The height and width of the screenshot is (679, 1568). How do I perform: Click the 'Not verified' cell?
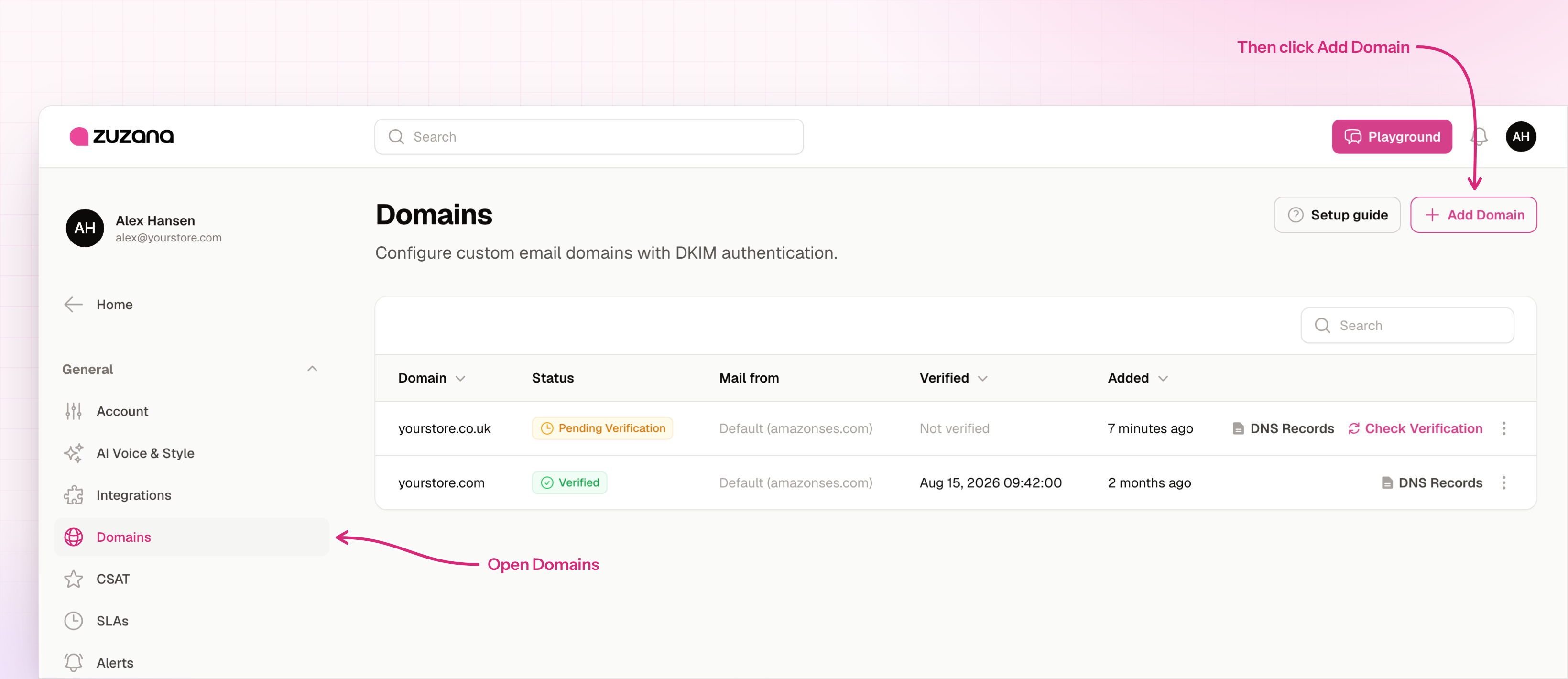click(x=955, y=429)
